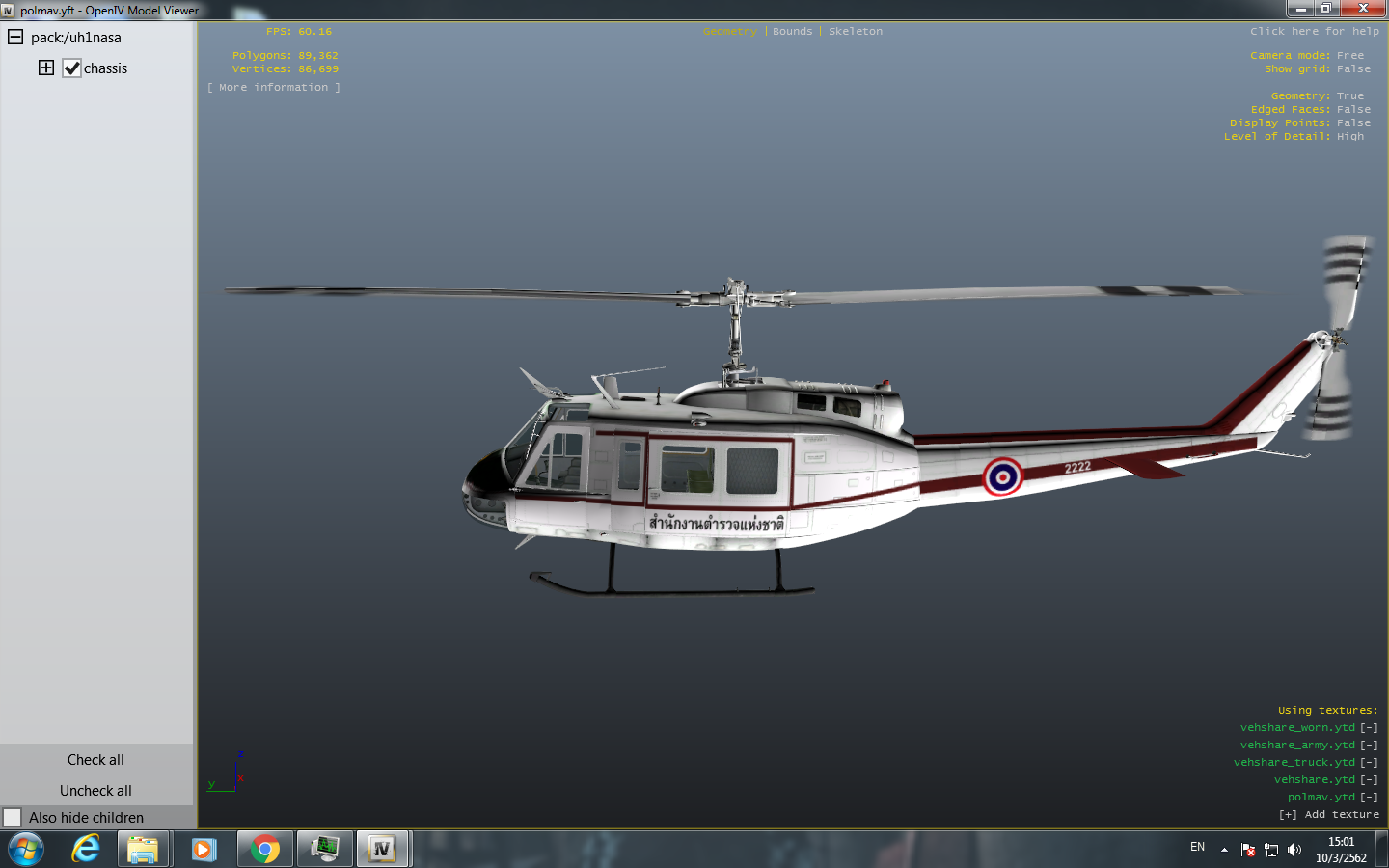This screenshot has height=868, width=1389.
Task: Toggle the Edged Faces False value
Action: pos(1353,110)
